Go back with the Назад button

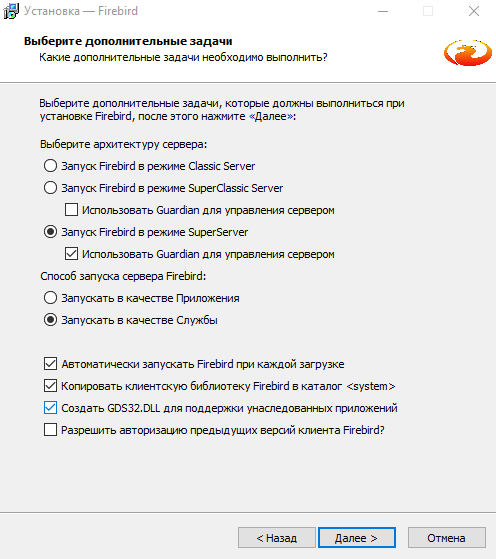[277, 538]
